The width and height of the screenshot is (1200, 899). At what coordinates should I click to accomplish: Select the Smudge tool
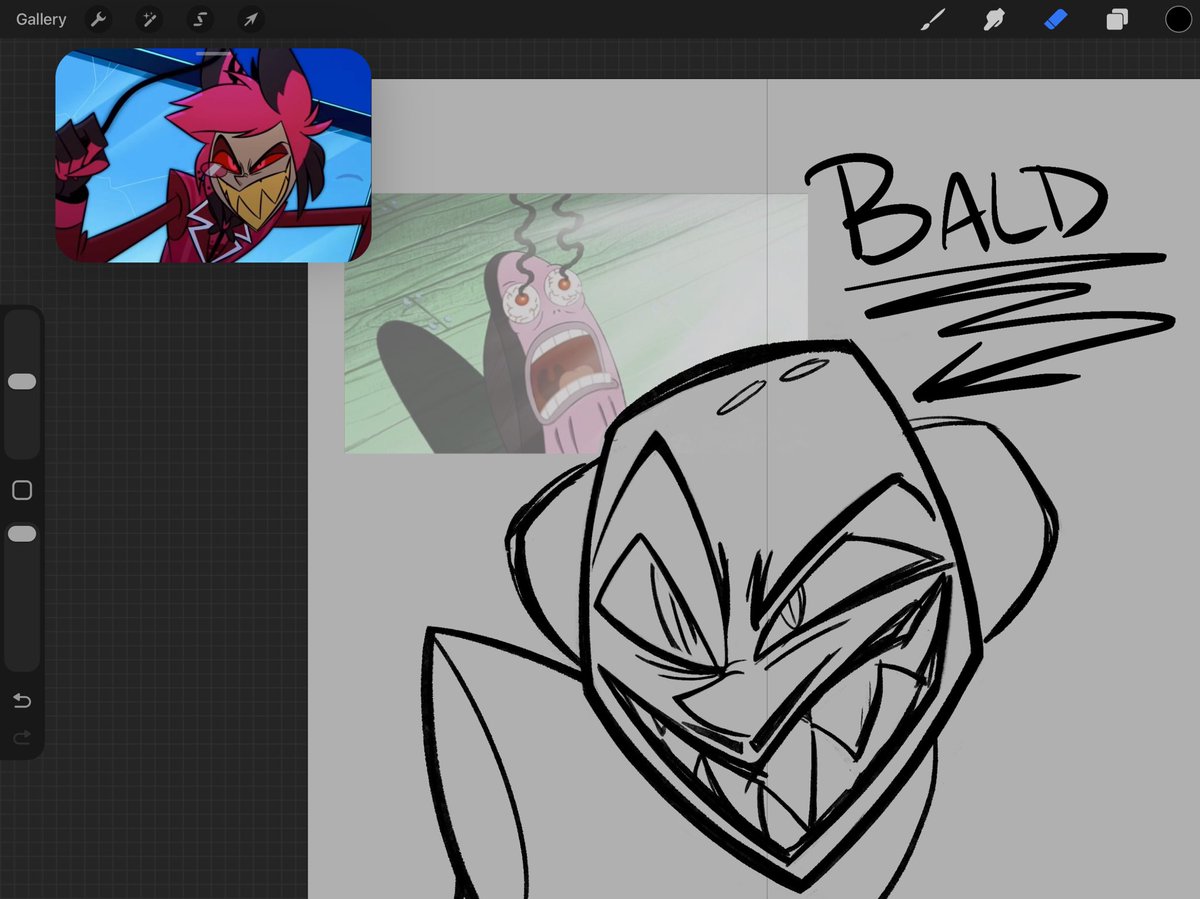tap(993, 19)
